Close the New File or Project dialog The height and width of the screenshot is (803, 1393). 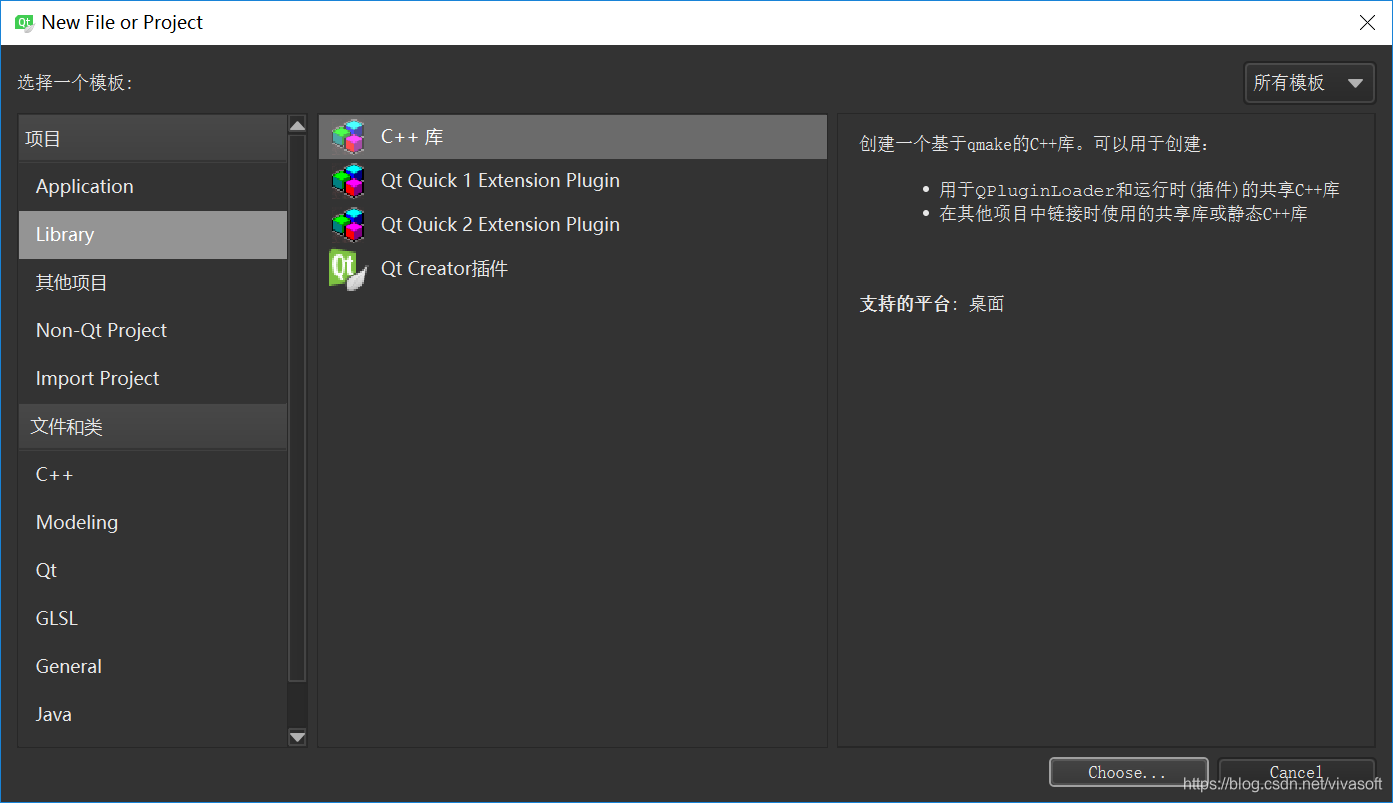click(x=1367, y=22)
